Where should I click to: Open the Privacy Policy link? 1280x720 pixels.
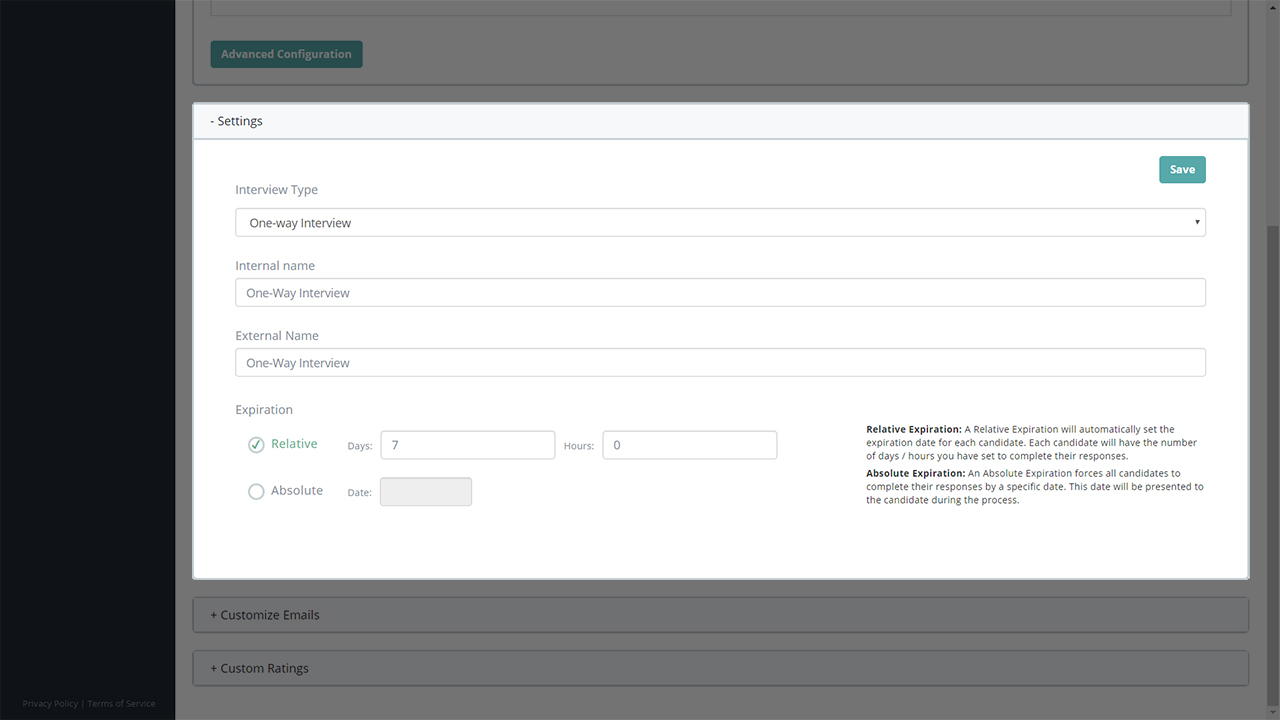tap(50, 704)
